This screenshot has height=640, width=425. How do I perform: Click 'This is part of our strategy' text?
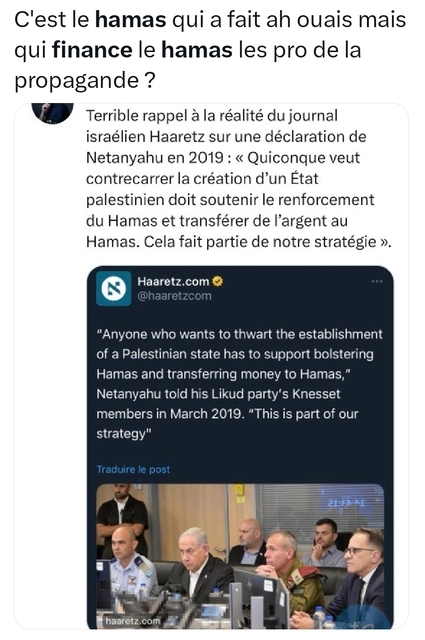[227, 424]
